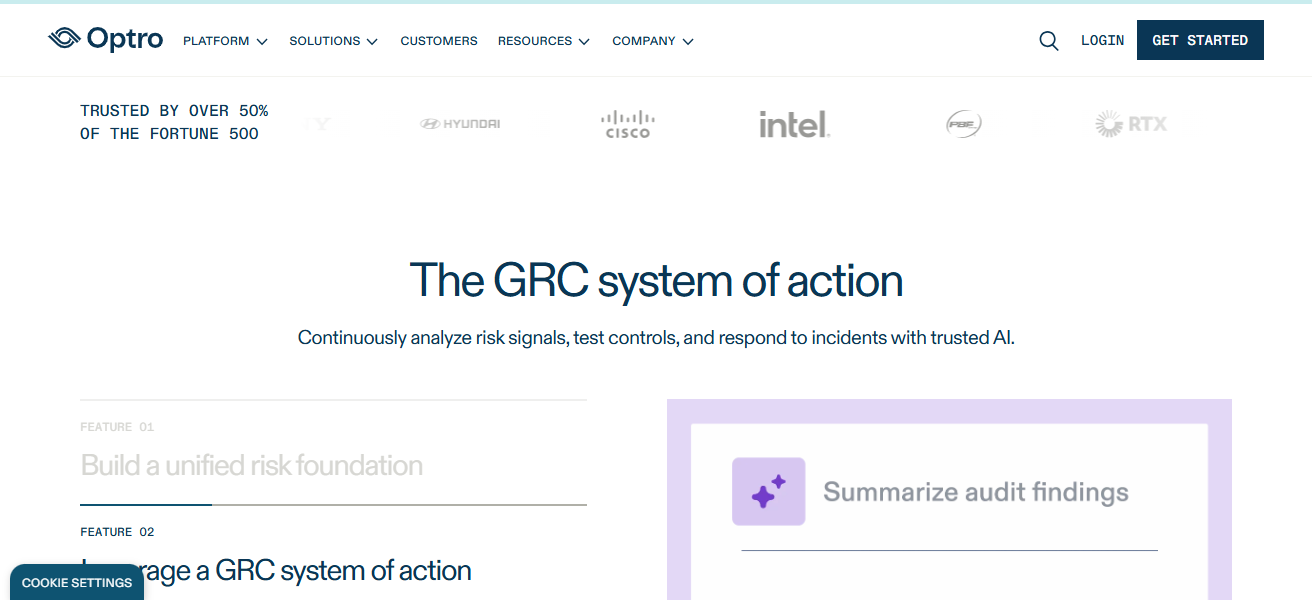Expand the Platform dropdown menu
Image resolution: width=1312 pixels, height=600 pixels.
(225, 41)
